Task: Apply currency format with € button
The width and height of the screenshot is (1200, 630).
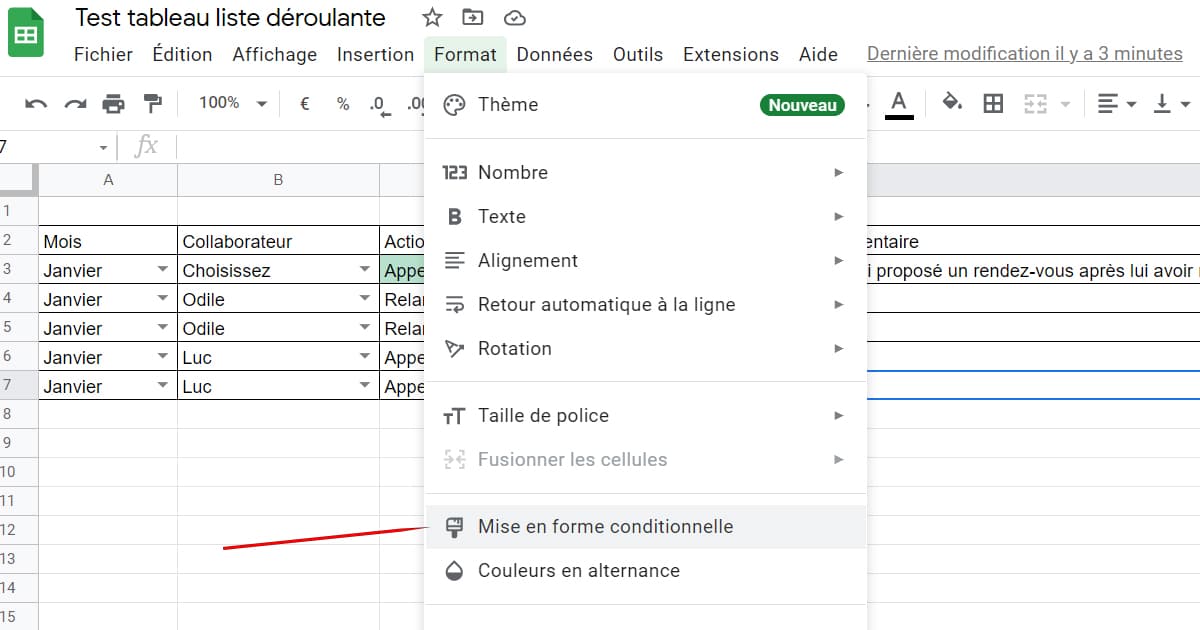Action: tap(305, 103)
